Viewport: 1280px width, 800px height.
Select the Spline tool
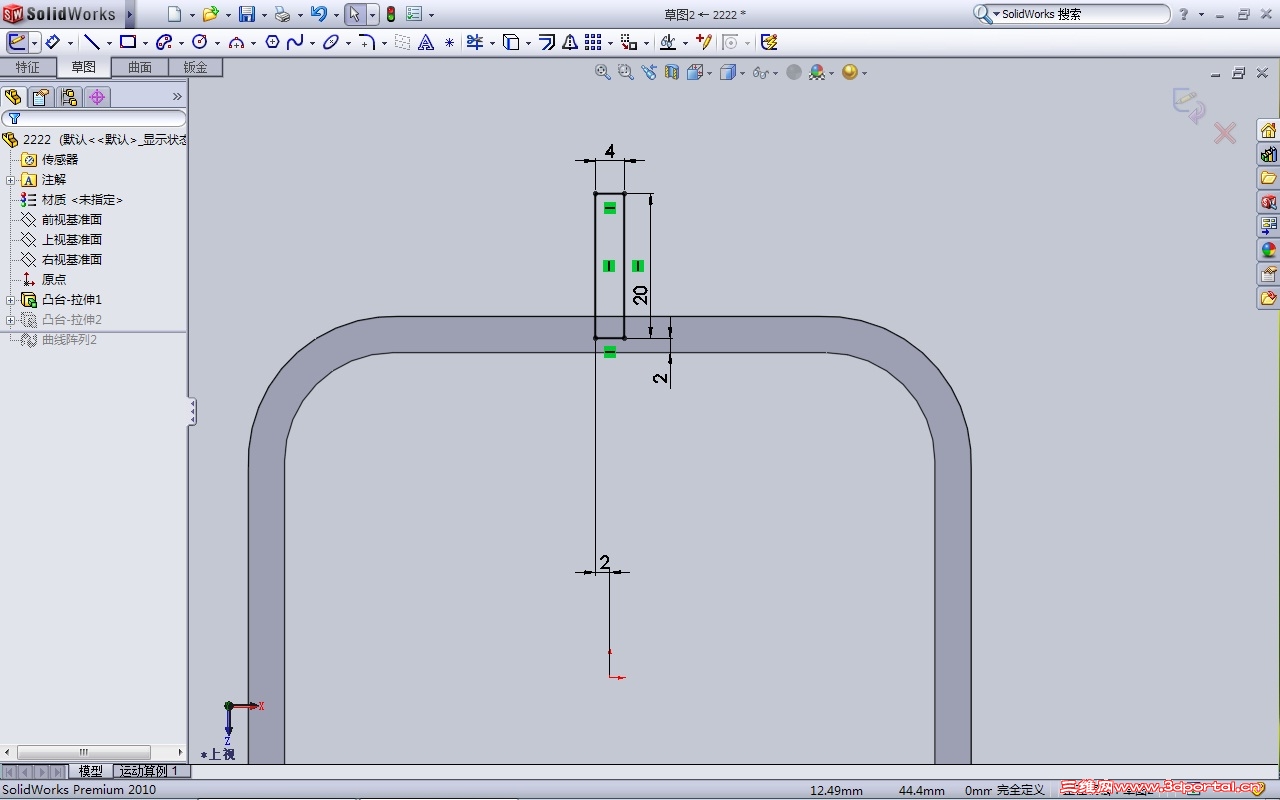(295, 42)
